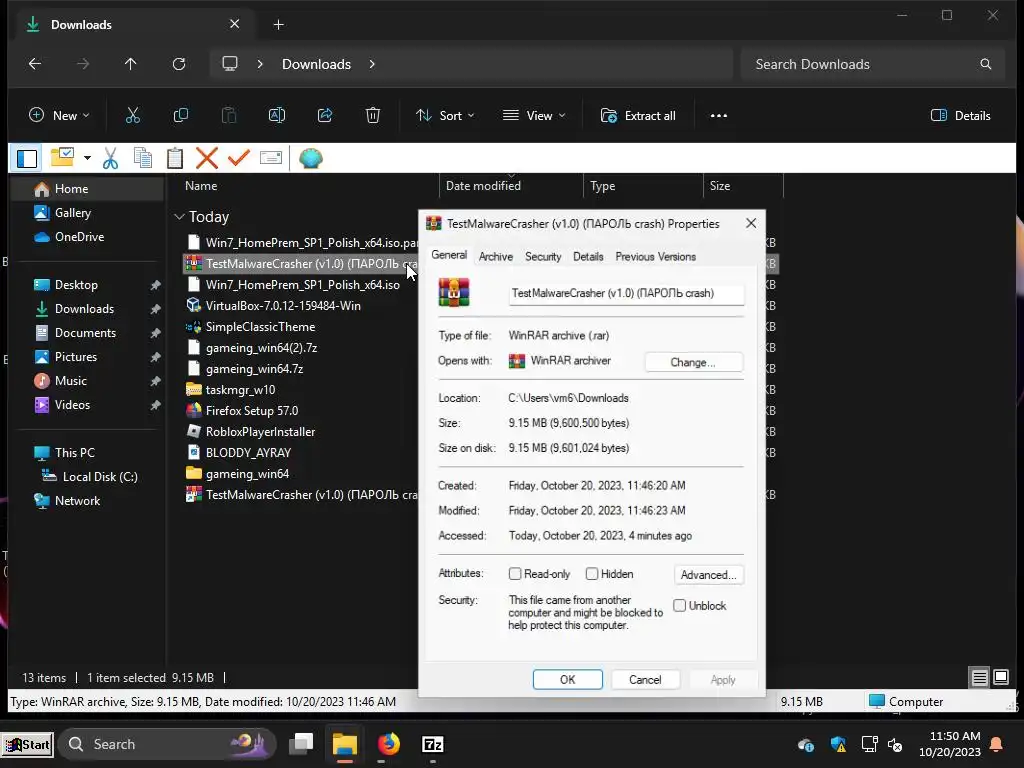1024x768 pixels.
Task: Check the Hidden attribute checkbox
Action: click(x=592, y=574)
